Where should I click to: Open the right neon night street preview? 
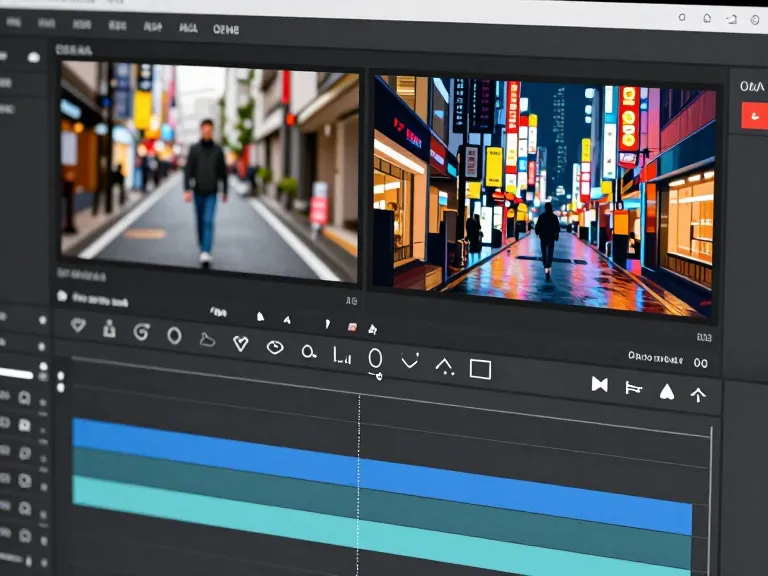pyautogui.click(x=544, y=196)
